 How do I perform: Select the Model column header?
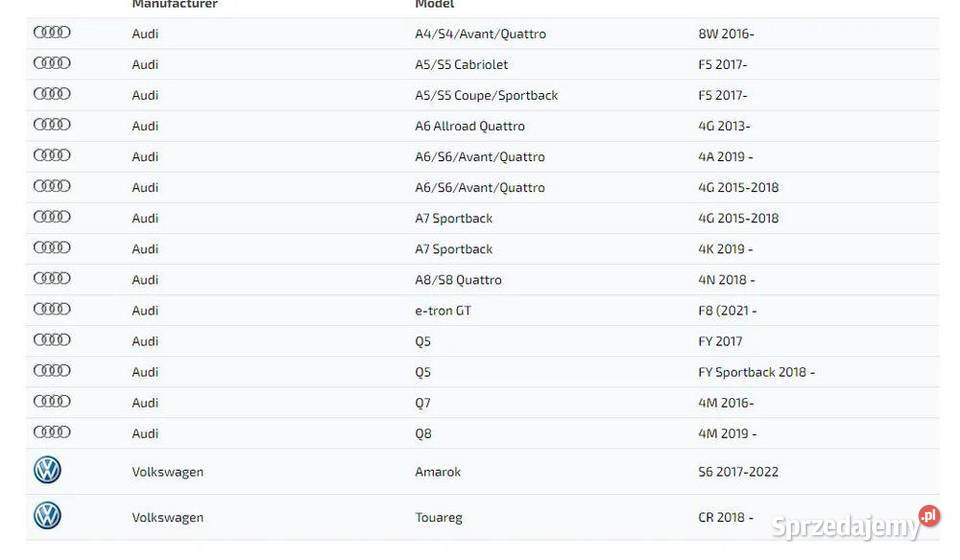coord(435,4)
